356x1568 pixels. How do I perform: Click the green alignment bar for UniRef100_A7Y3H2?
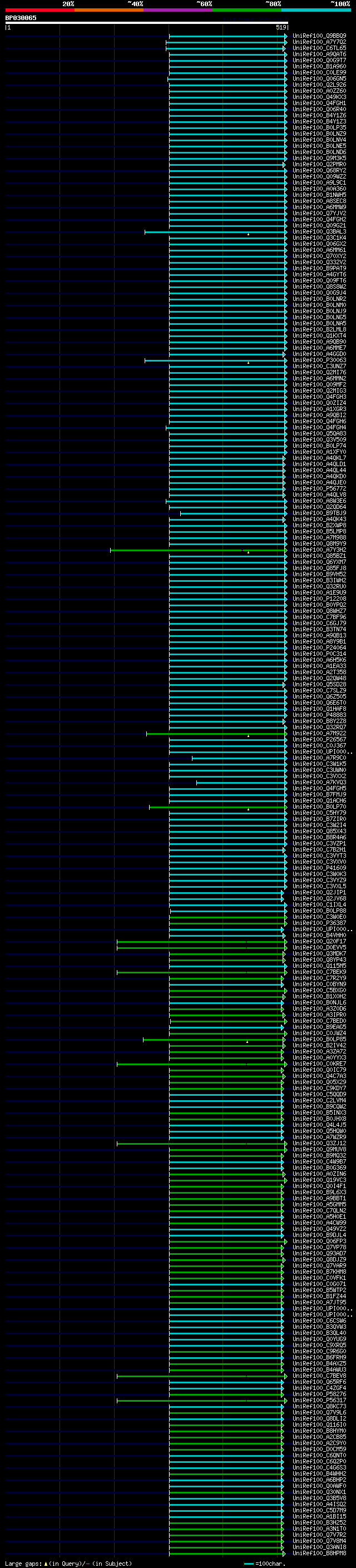point(199,550)
